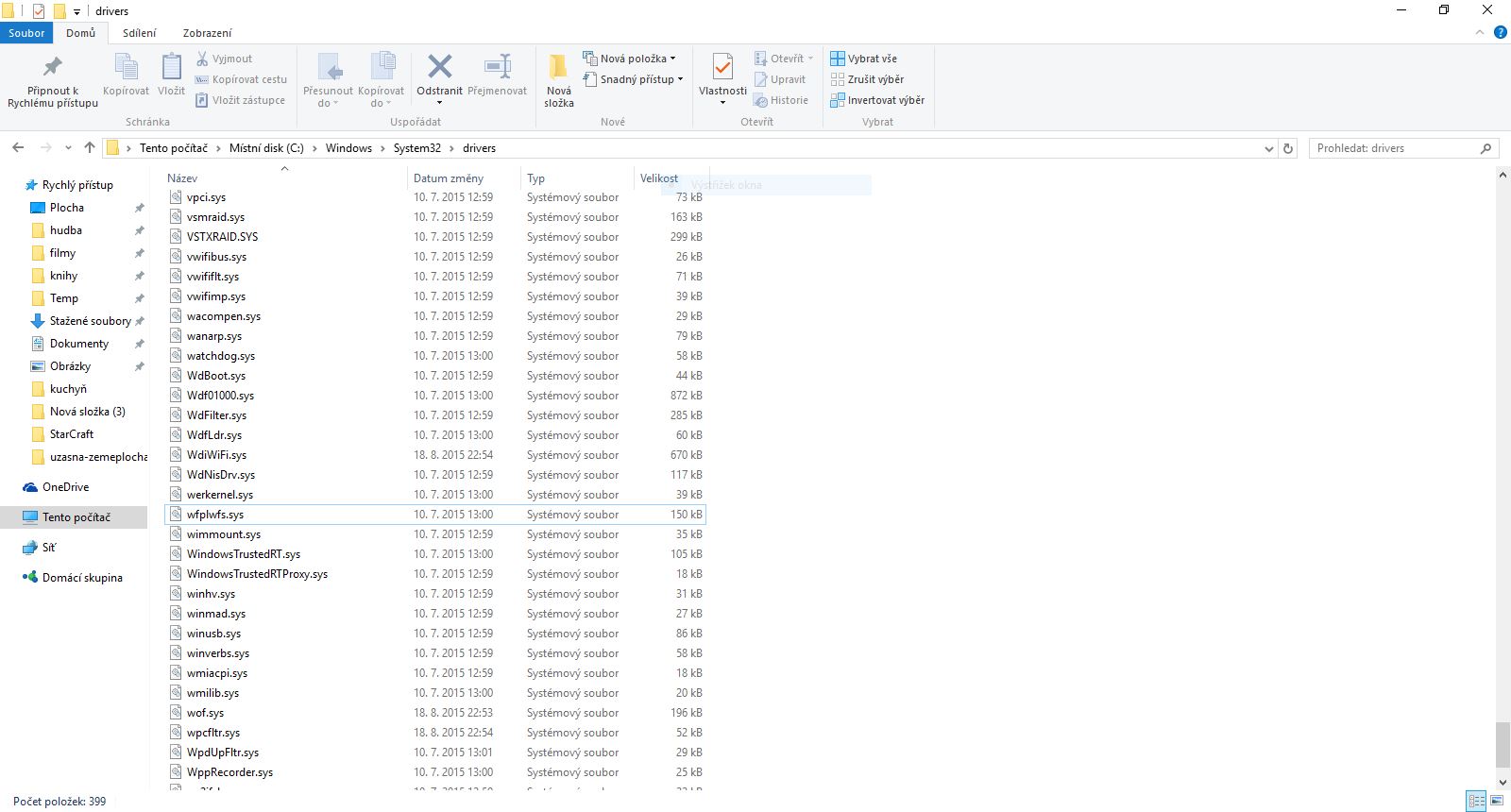1511x812 pixels.
Task: Collapse the ribbon with chevron
Action: click(x=1480, y=33)
